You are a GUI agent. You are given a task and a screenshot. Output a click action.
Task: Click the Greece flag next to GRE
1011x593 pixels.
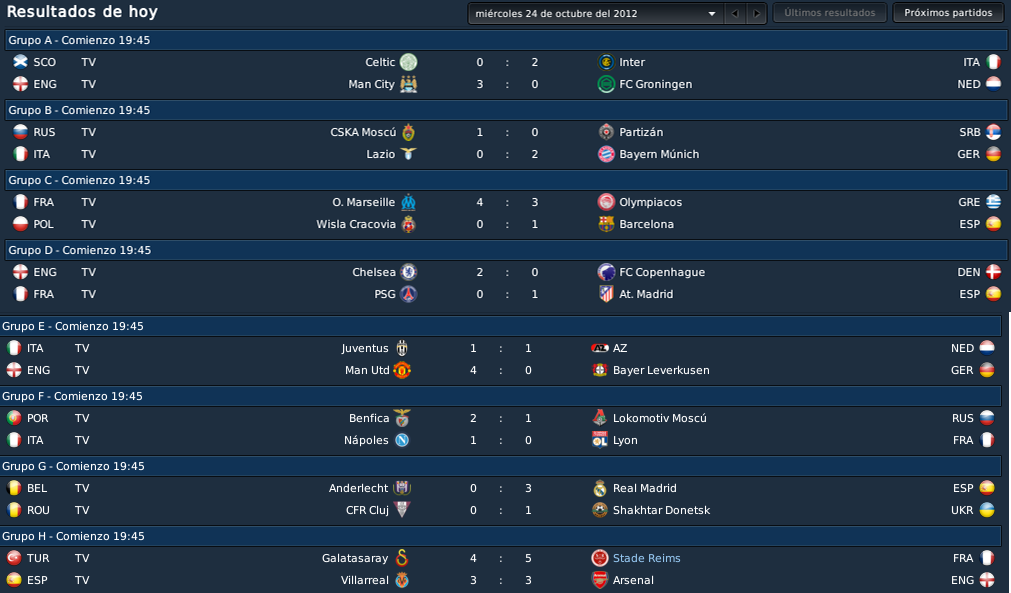pos(994,202)
